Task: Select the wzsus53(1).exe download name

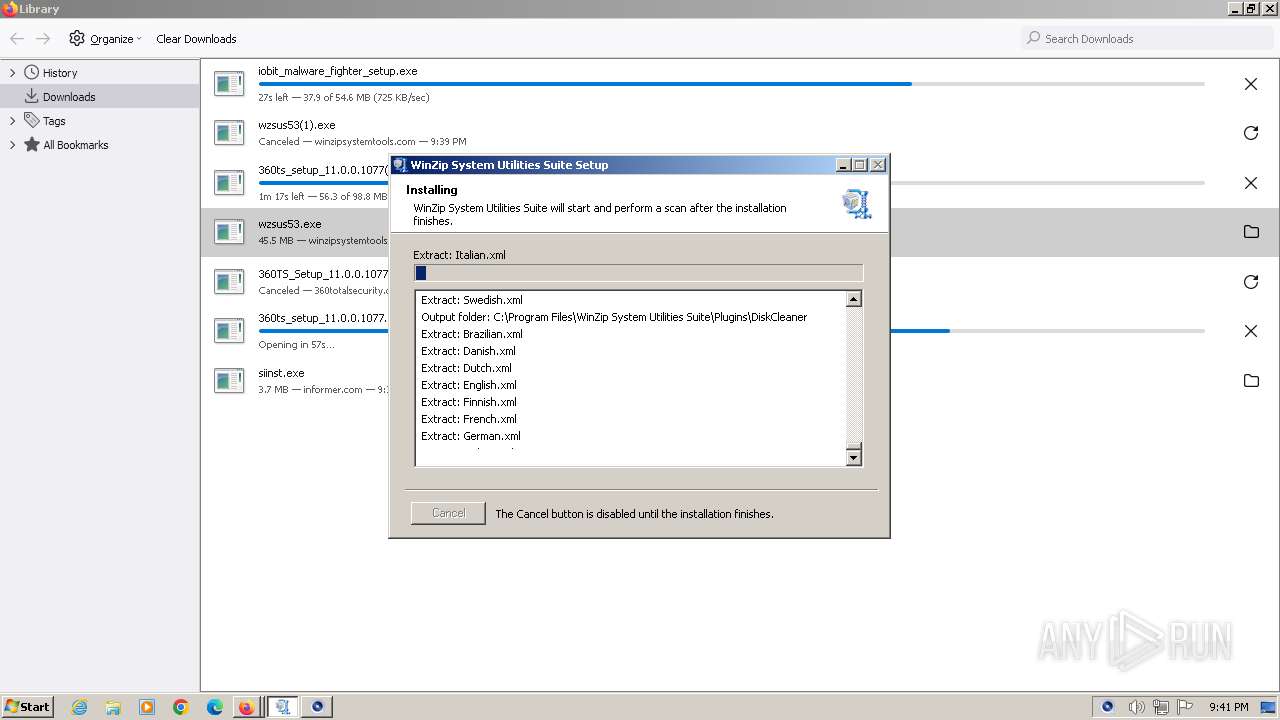Action: click(297, 125)
